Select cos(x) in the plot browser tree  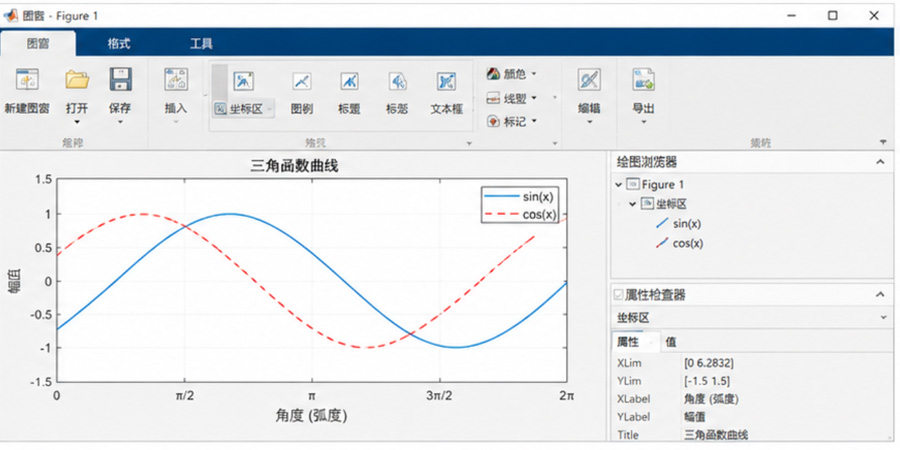(x=688, y=243)
